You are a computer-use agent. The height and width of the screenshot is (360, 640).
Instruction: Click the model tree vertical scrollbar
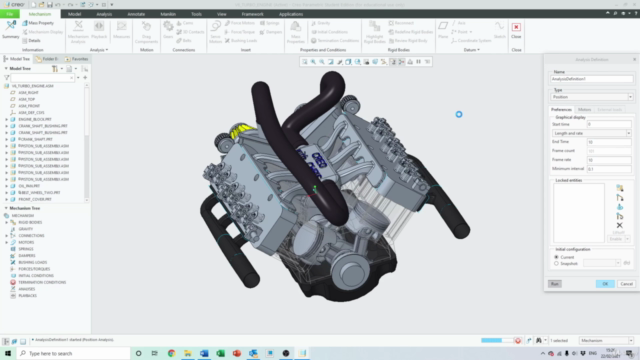coord(87,143)
